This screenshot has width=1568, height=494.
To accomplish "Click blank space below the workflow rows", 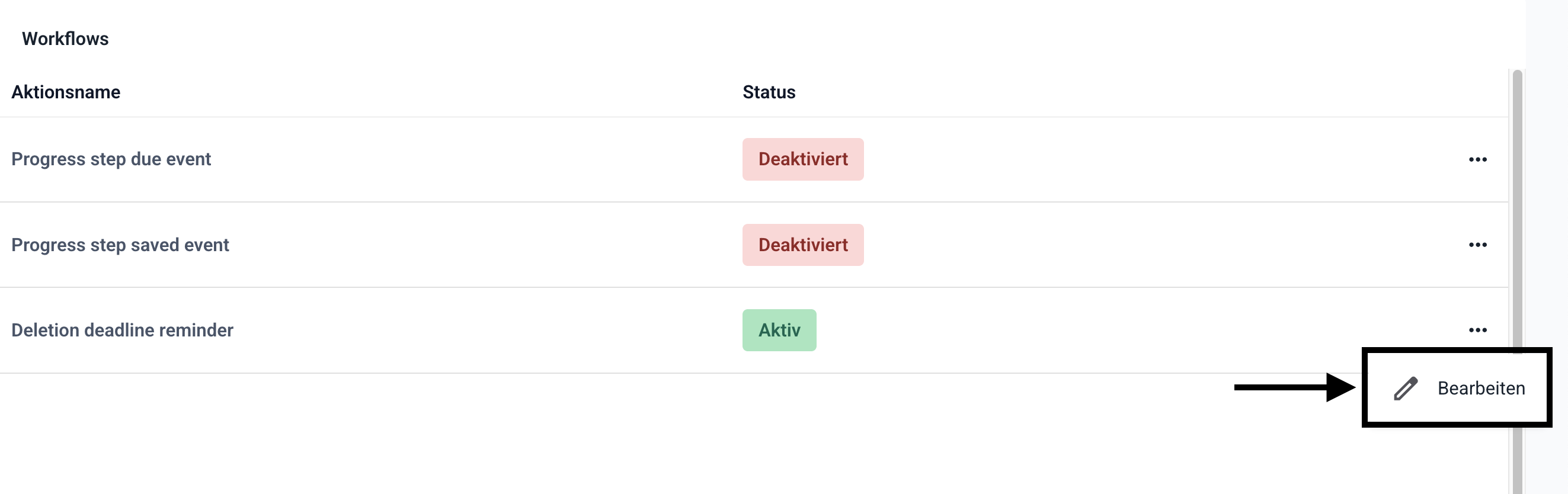I will tap(609, 438).
